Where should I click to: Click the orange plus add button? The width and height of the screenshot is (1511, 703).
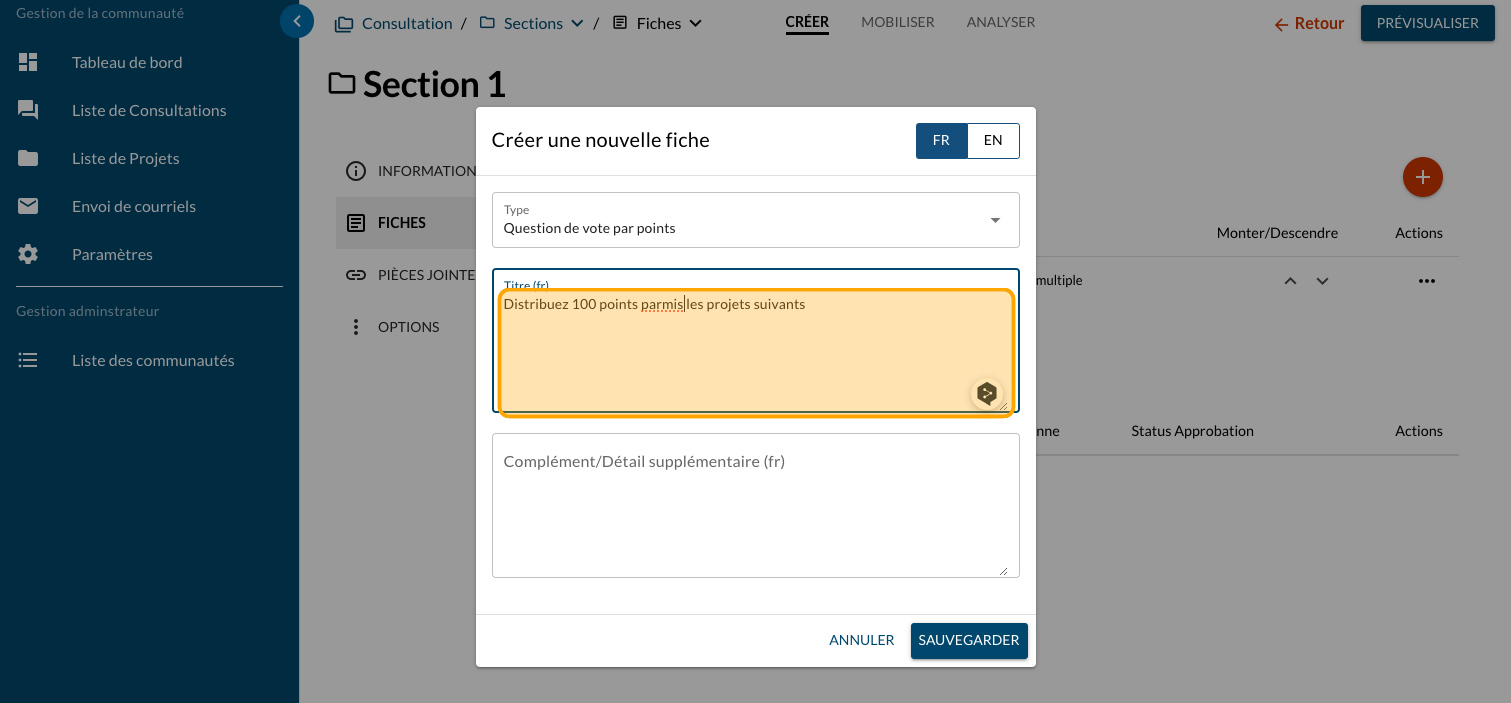[x=1422, y=178]
